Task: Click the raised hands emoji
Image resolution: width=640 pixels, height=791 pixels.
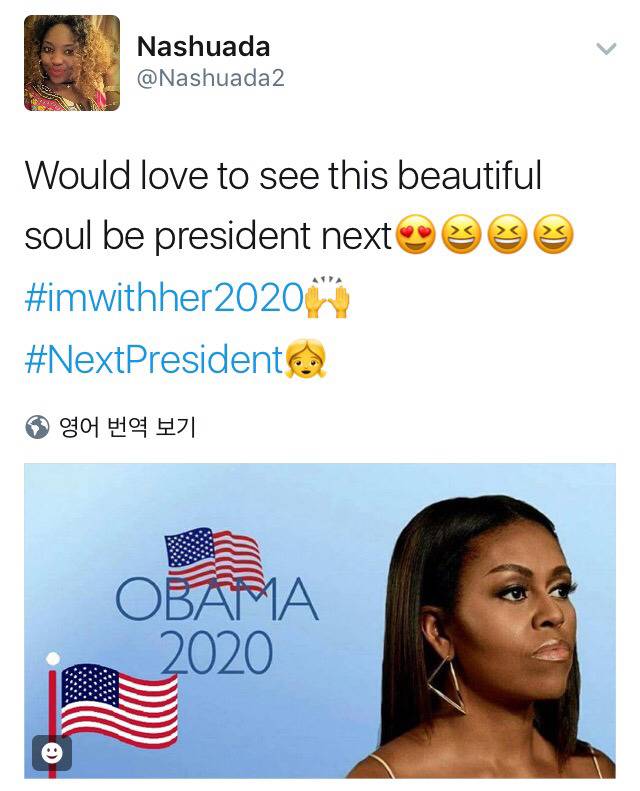Action: pyautogui.click(x=327, y=297)
